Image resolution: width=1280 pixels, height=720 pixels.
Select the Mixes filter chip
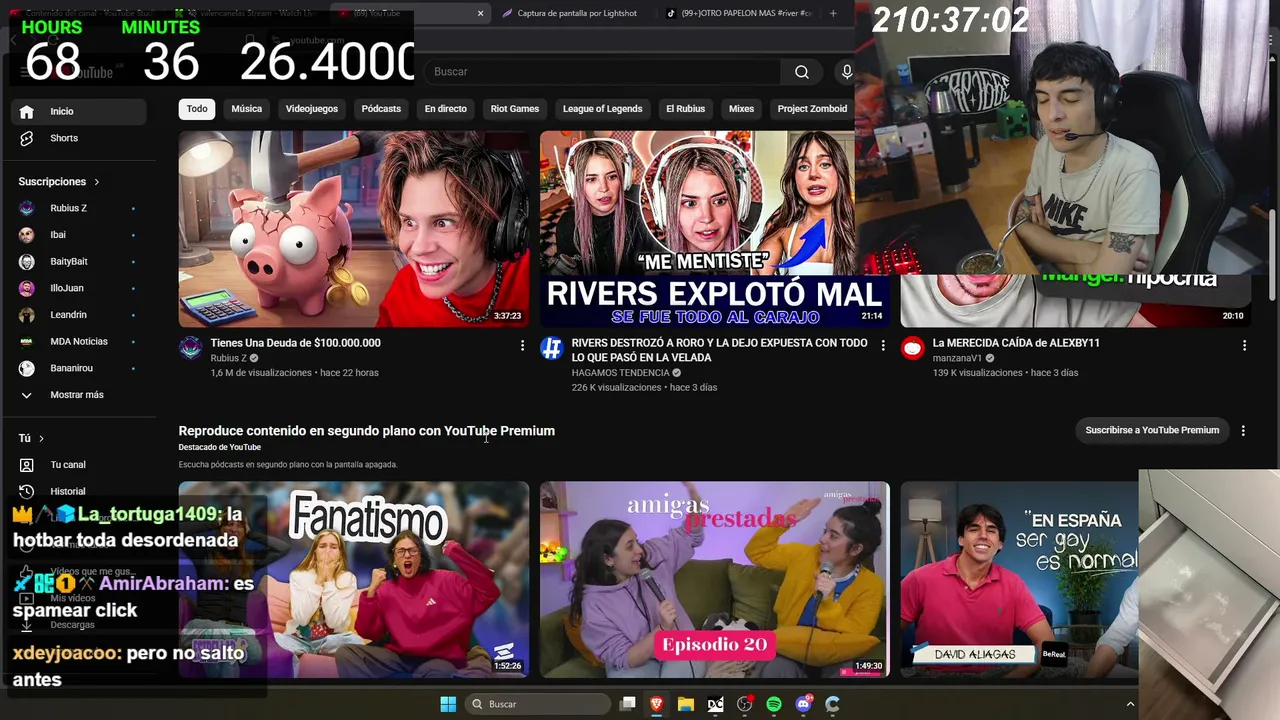(x=741, y=109)
